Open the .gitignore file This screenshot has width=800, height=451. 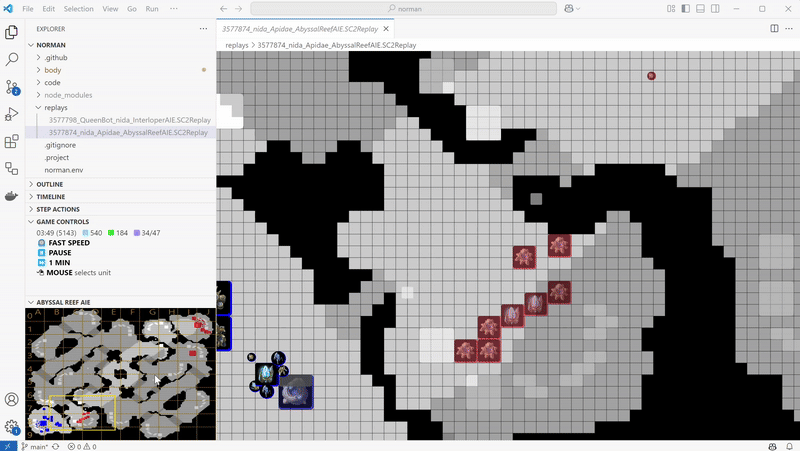pos(121,145)
